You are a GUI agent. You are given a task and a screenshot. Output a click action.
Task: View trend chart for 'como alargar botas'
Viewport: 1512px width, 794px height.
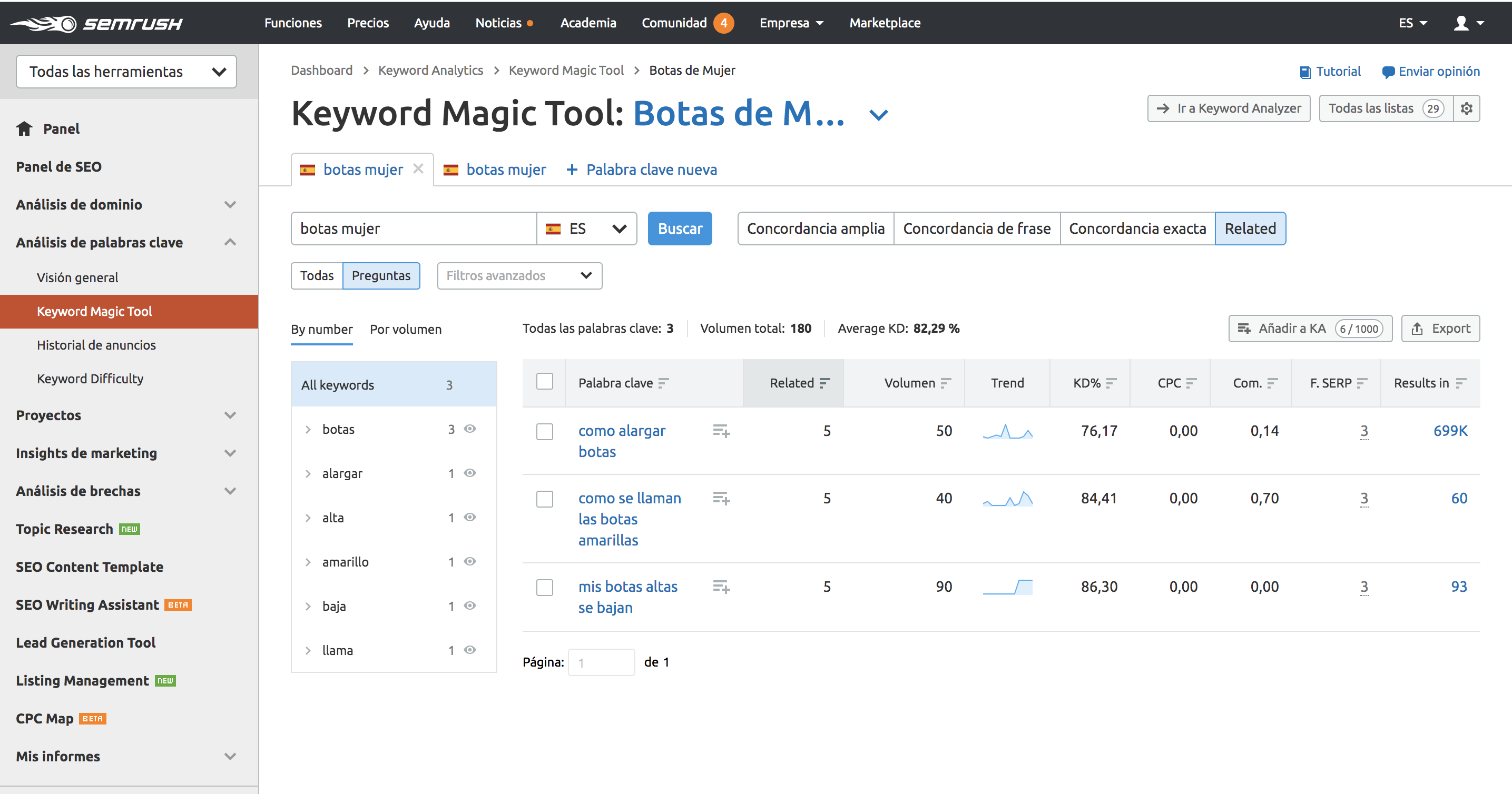1007,431
